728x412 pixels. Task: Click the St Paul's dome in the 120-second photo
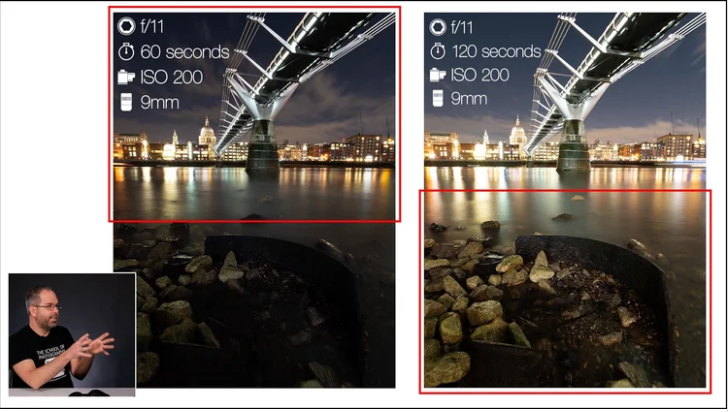[x=517, y=131]
